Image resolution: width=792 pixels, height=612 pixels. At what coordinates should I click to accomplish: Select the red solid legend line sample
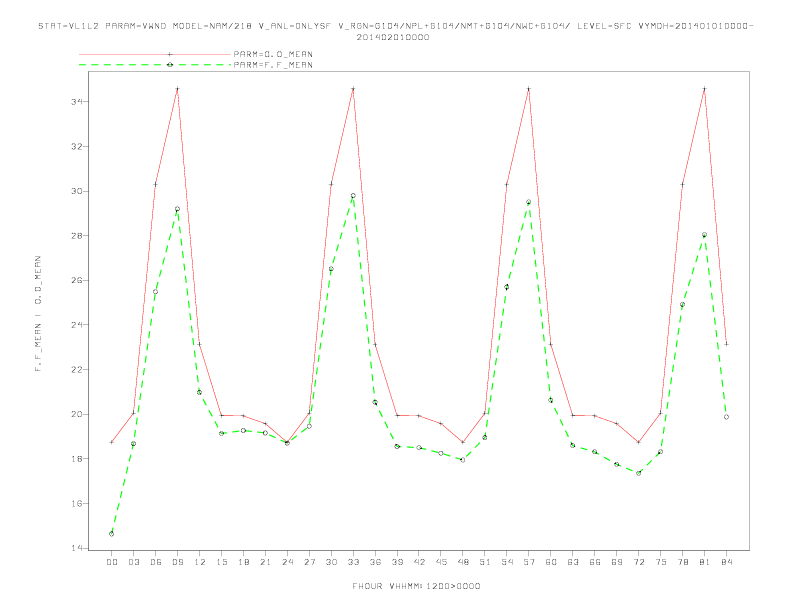pos(155,54)
